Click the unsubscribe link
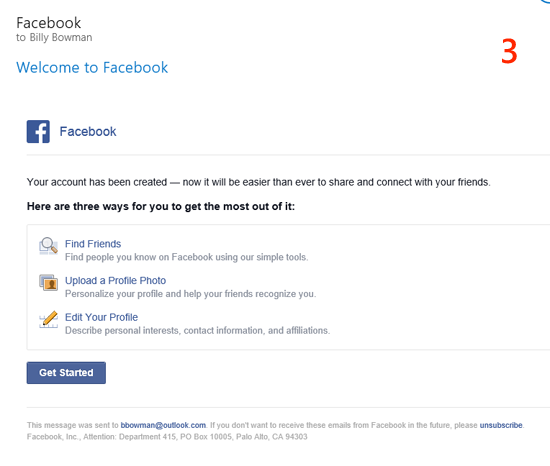Viewport: 550px width, 466px height. (x=501, y=425)
